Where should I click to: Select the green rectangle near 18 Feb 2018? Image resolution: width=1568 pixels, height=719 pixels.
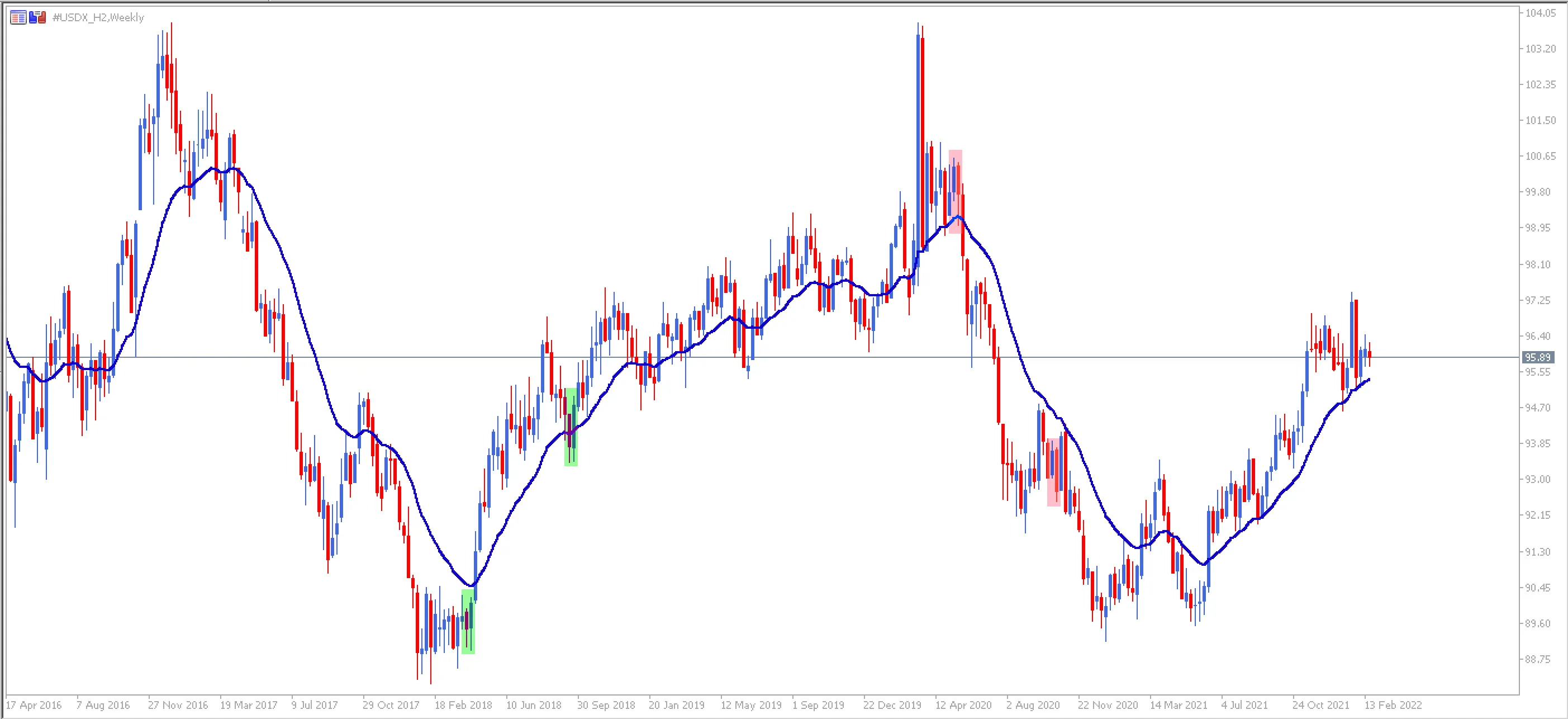468,622
